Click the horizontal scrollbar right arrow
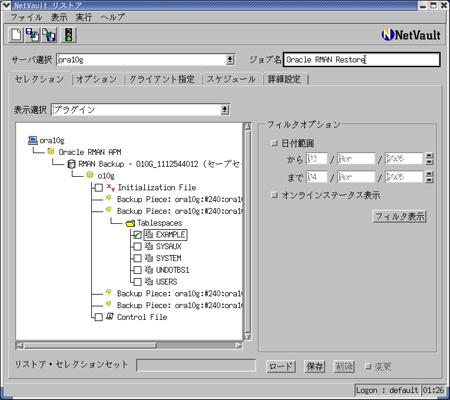Image resolution: width=450 pixels, height=400 pixels. [239, 345]
